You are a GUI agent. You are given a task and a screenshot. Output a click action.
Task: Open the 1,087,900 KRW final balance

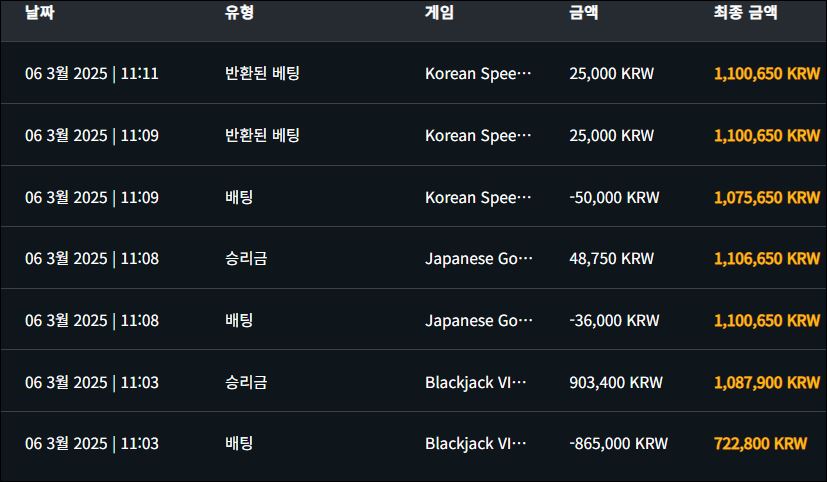pyautogui.click(x=766, y=383)
